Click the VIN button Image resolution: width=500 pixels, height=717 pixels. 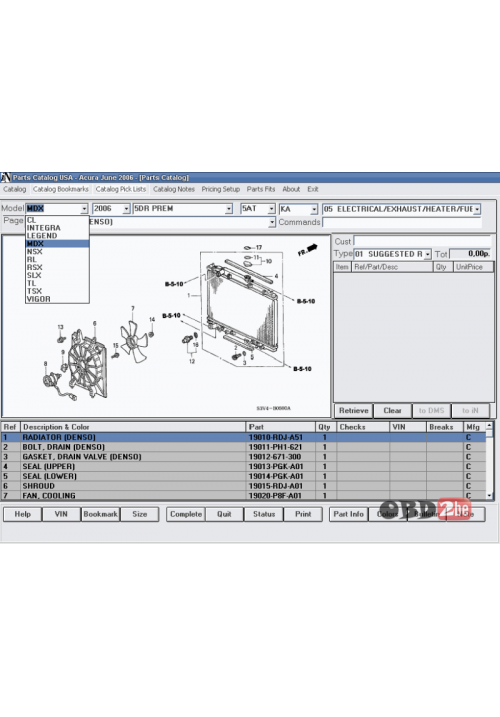[x=61, y=514]
